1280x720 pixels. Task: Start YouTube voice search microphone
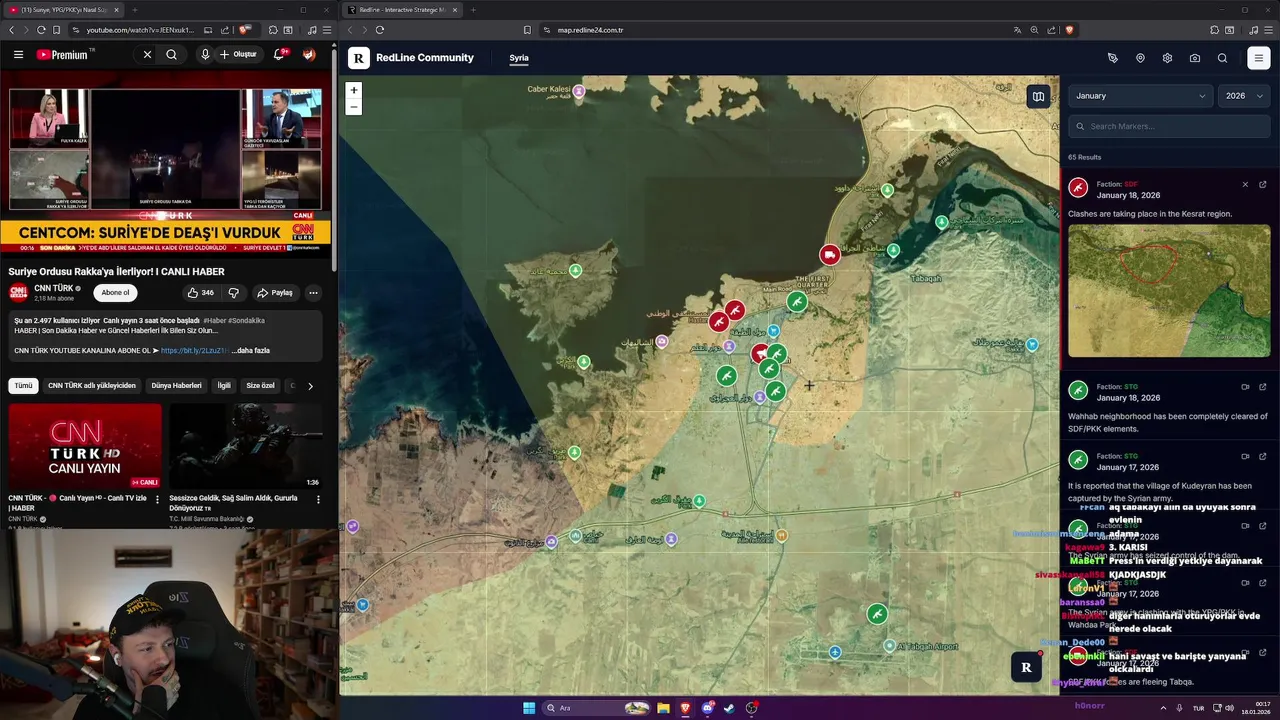tap(205, 54)
